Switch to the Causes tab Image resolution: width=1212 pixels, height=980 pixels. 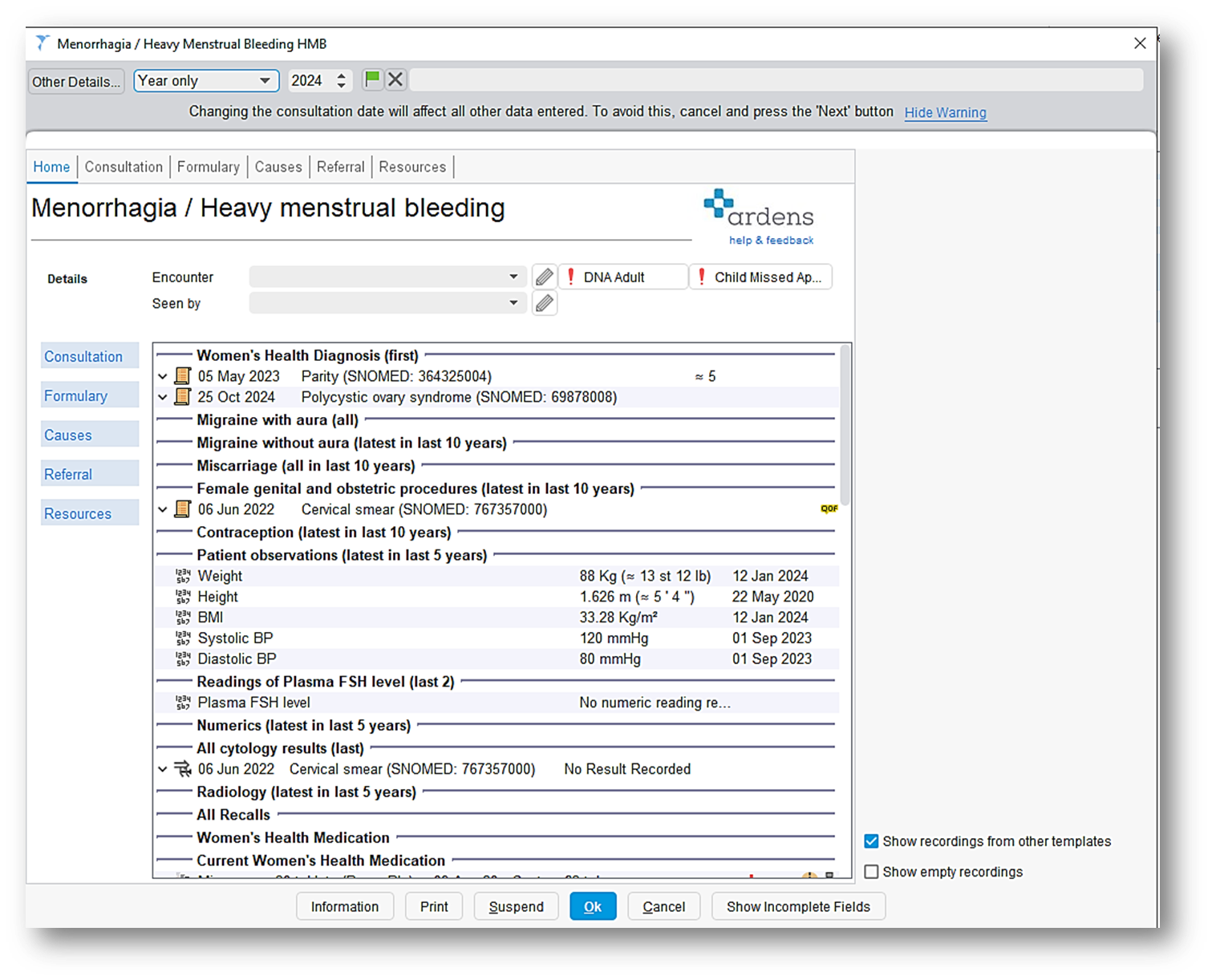[278, 167]
